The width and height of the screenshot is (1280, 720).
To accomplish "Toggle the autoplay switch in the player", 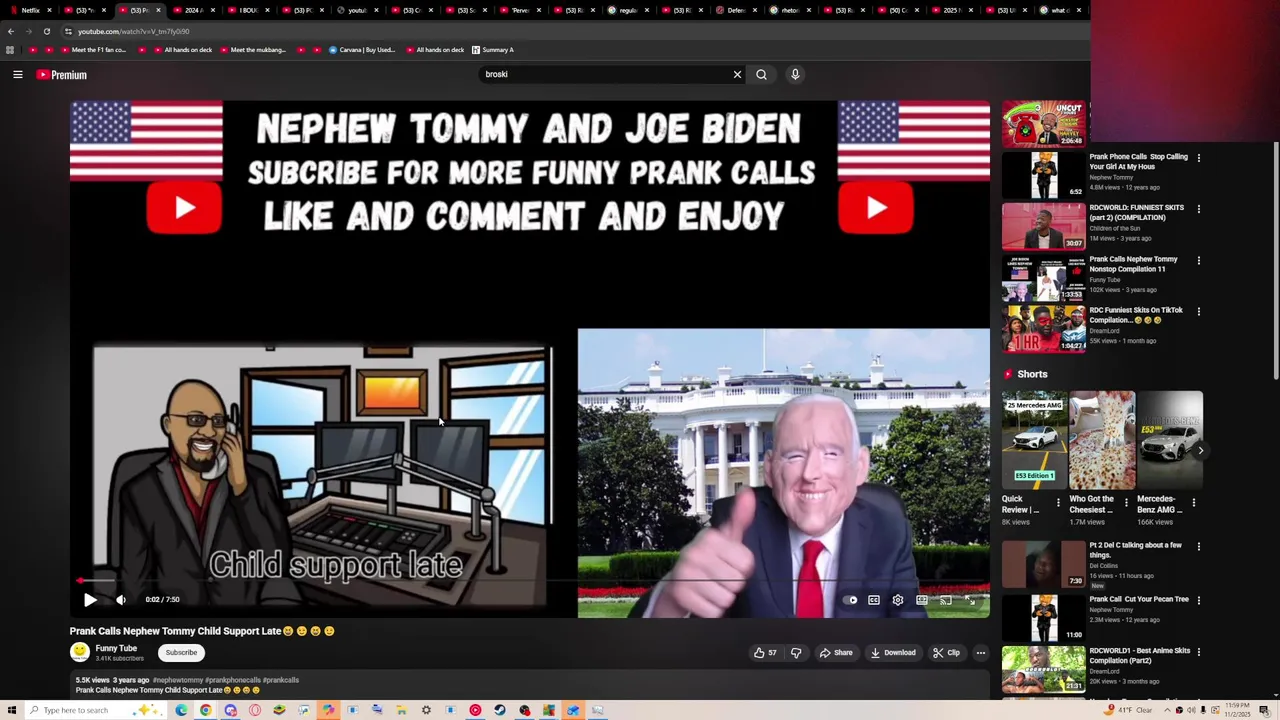I will click(x=850, y=600).
